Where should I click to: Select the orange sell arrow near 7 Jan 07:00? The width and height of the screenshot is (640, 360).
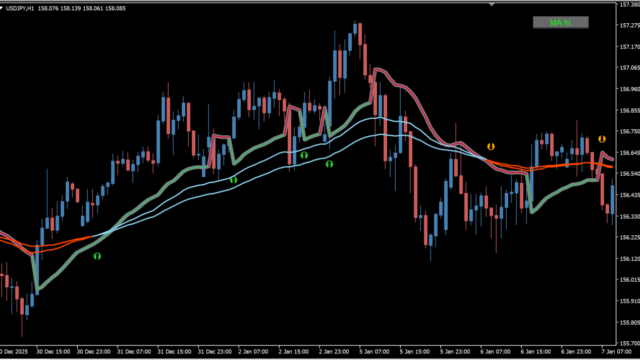click(x=602, y=139)
